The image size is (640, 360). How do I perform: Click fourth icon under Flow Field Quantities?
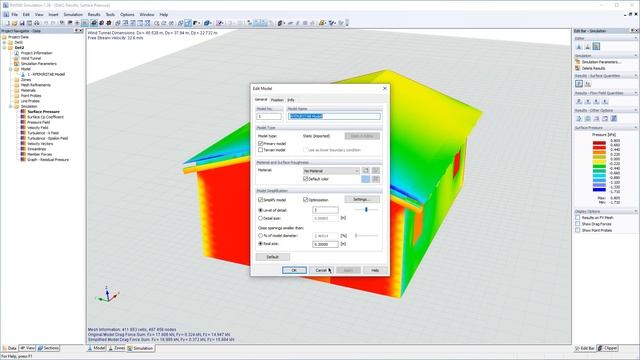pos(605,101)
